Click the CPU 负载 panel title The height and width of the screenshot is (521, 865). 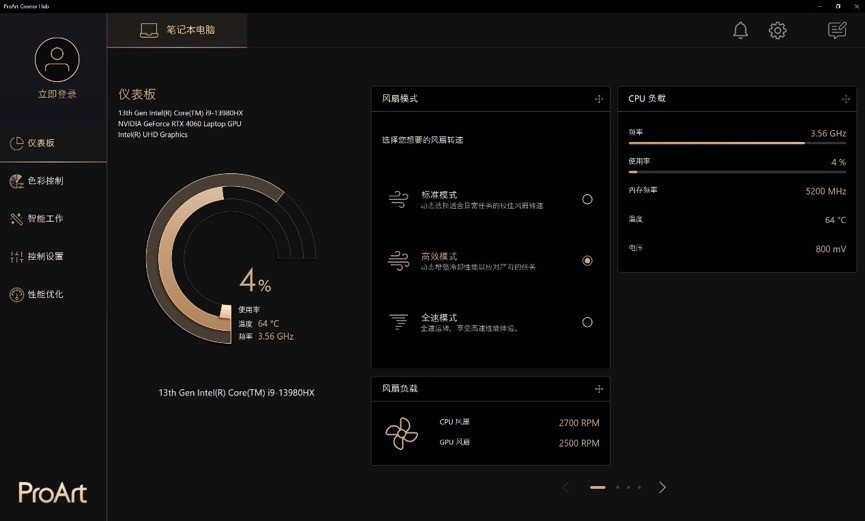pyautogui.click(x=647, y=99)
